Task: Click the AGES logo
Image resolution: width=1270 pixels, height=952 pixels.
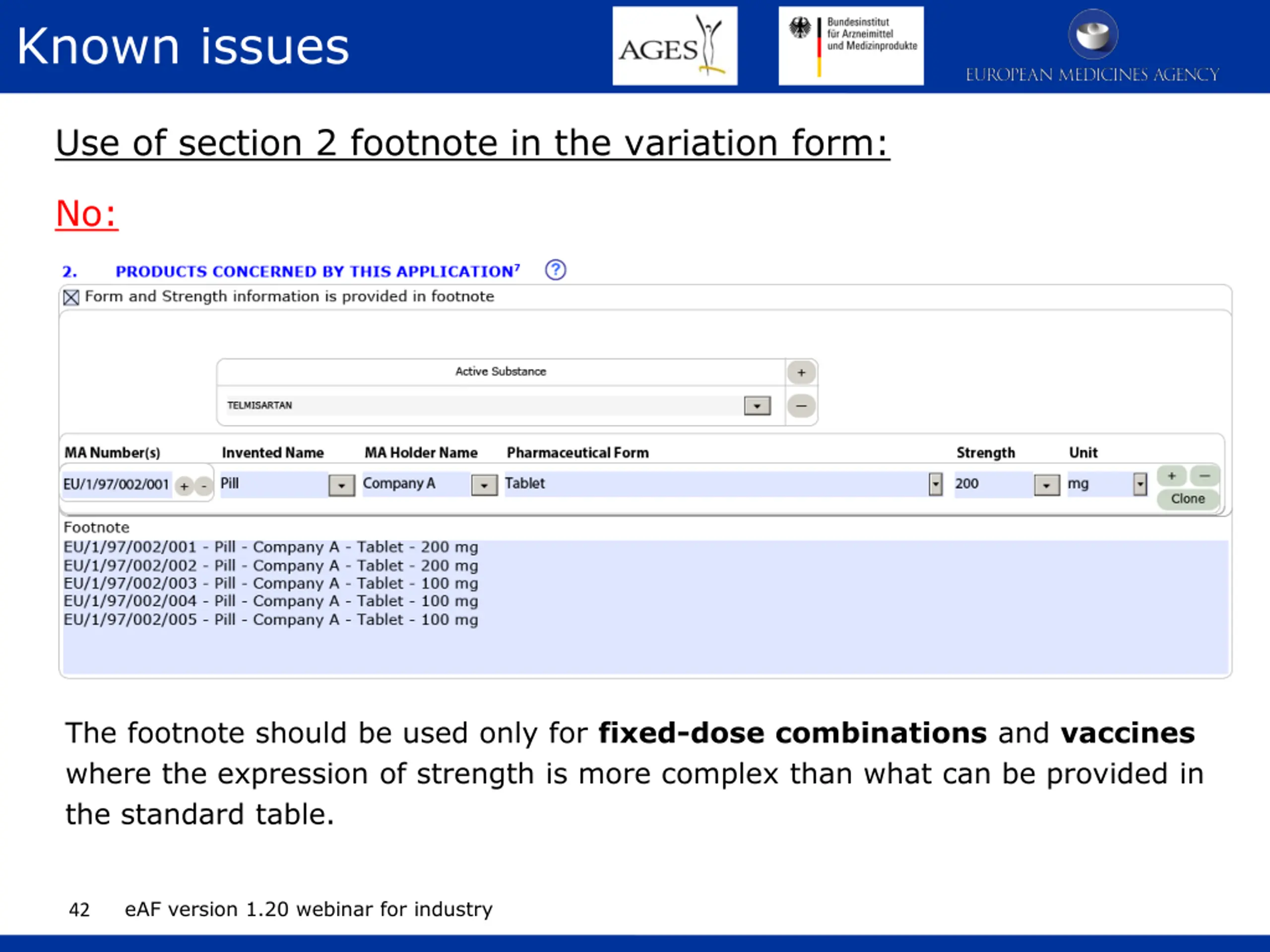Action: tap(675, 46)
